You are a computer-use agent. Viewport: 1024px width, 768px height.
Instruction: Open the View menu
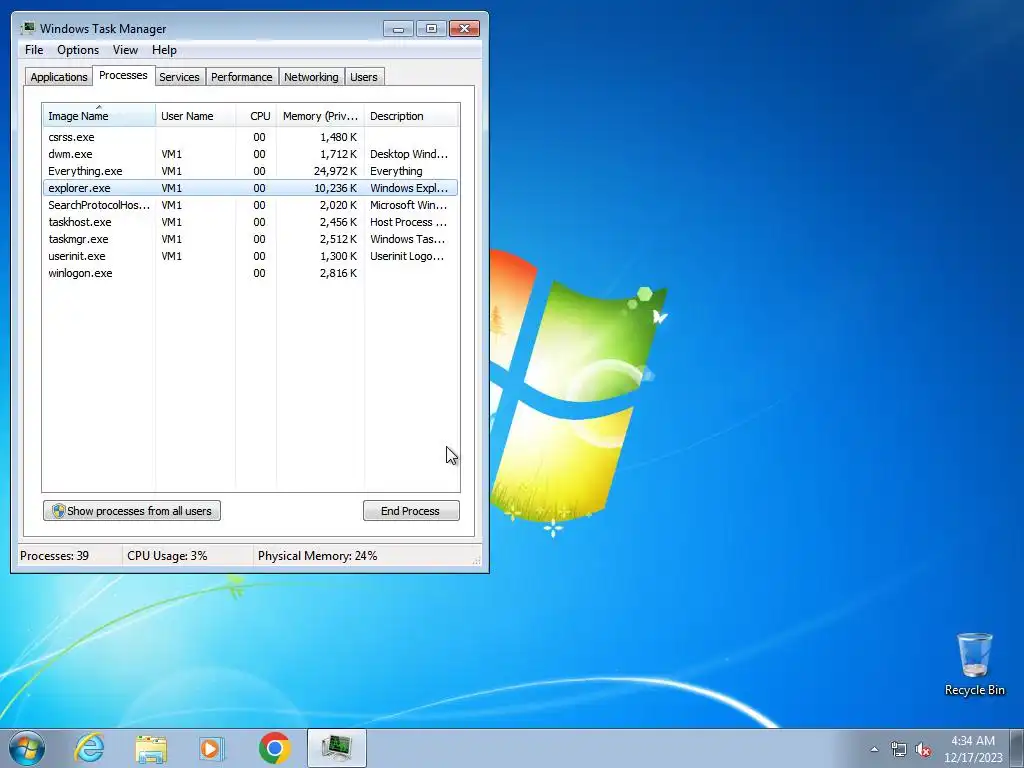(x=125, y=50)
